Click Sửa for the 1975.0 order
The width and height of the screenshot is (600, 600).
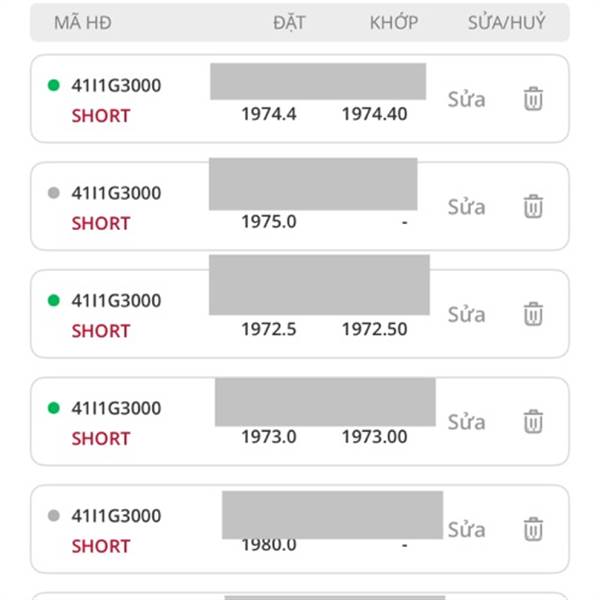(466, 207)
